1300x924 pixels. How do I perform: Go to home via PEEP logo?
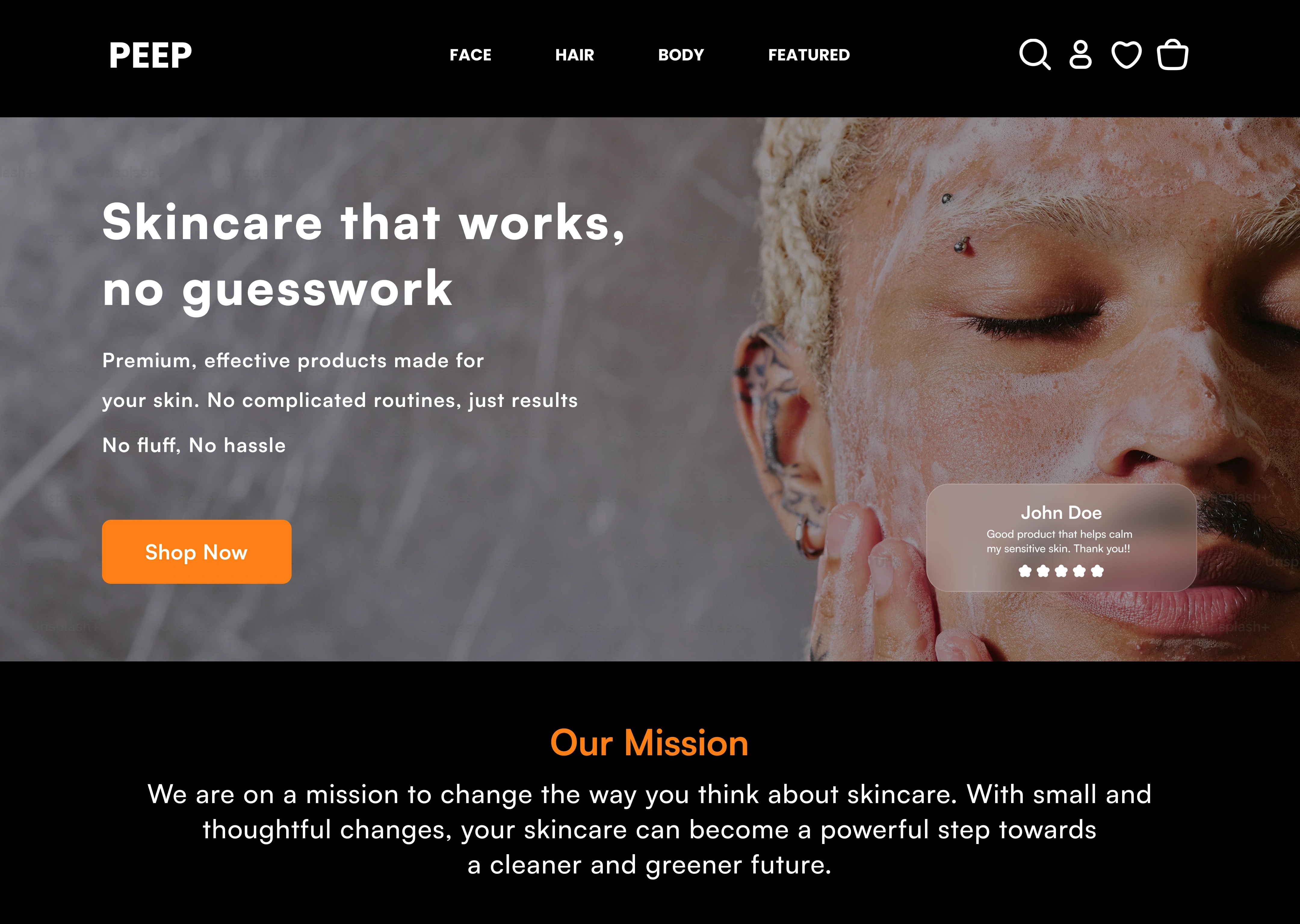pyautogui.click(x=150, y=55)
